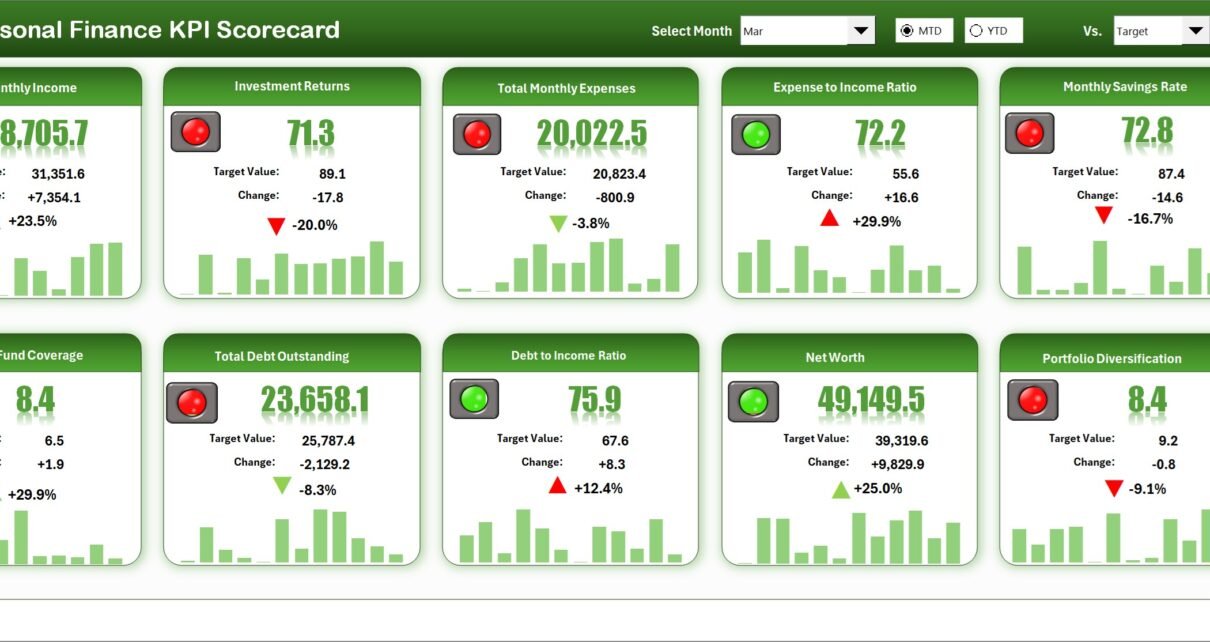The height and width of the screenshot is (642, 1210).
Task: Select the MTD radio button
Action: 907,31
